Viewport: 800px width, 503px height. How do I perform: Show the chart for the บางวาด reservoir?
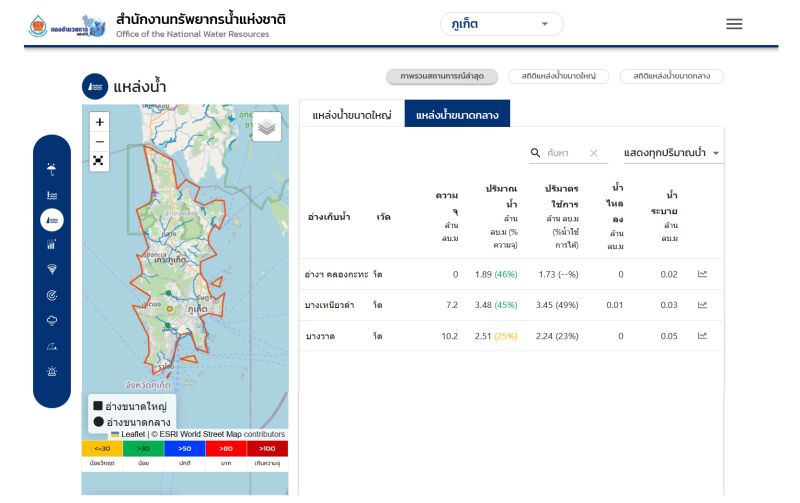click(703, 336)
